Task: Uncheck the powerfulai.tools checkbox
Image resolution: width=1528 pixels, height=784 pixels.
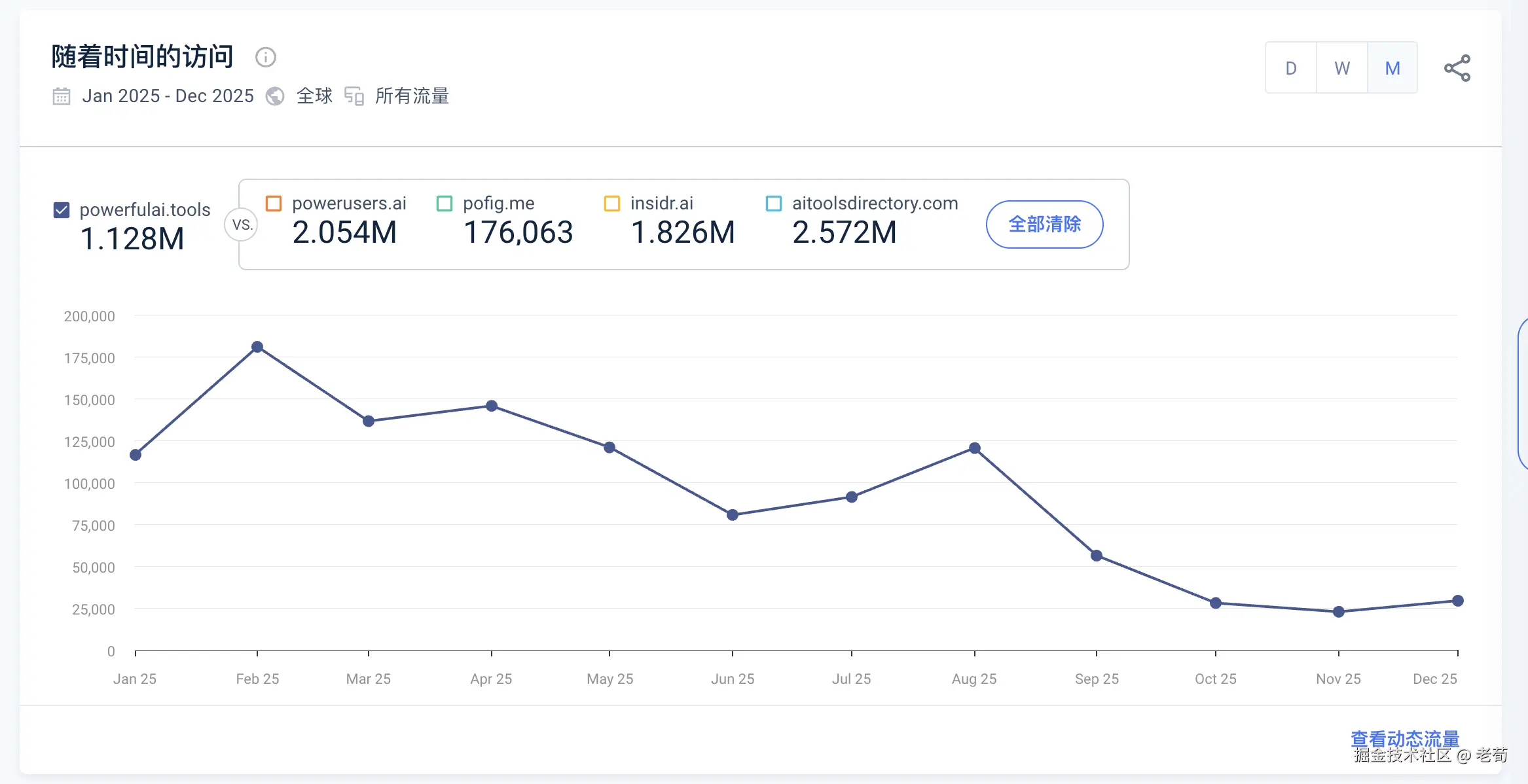Action: click(x=62, y=210)
